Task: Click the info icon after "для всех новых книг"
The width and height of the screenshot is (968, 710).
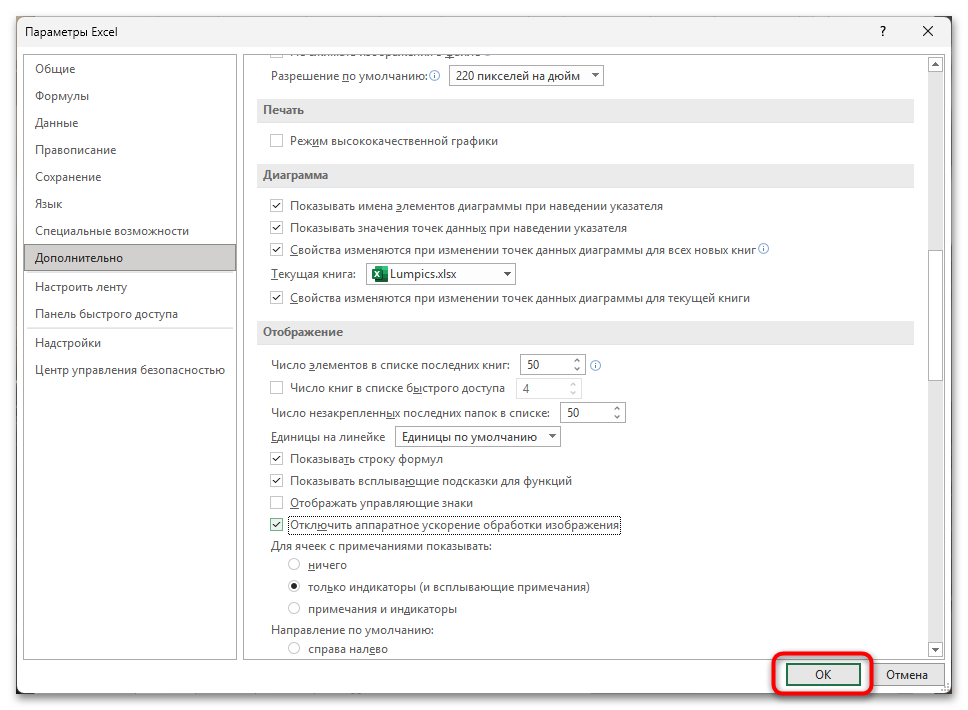Action: 764,249
